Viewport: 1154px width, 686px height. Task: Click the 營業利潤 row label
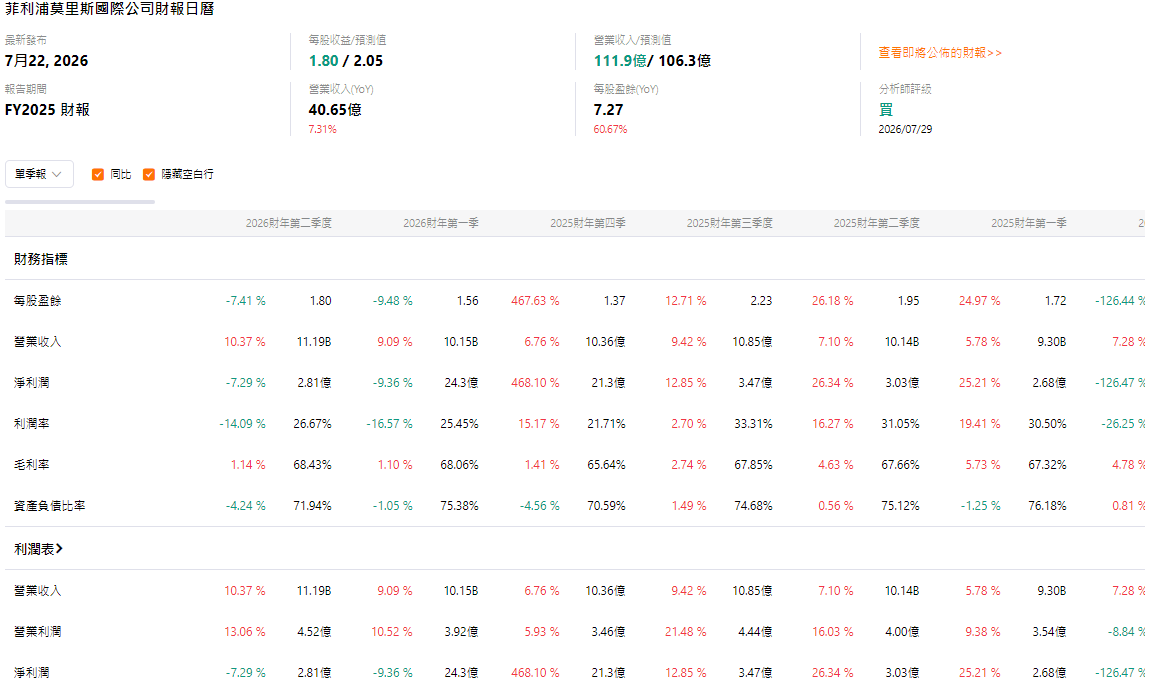(x=38, y=632)
